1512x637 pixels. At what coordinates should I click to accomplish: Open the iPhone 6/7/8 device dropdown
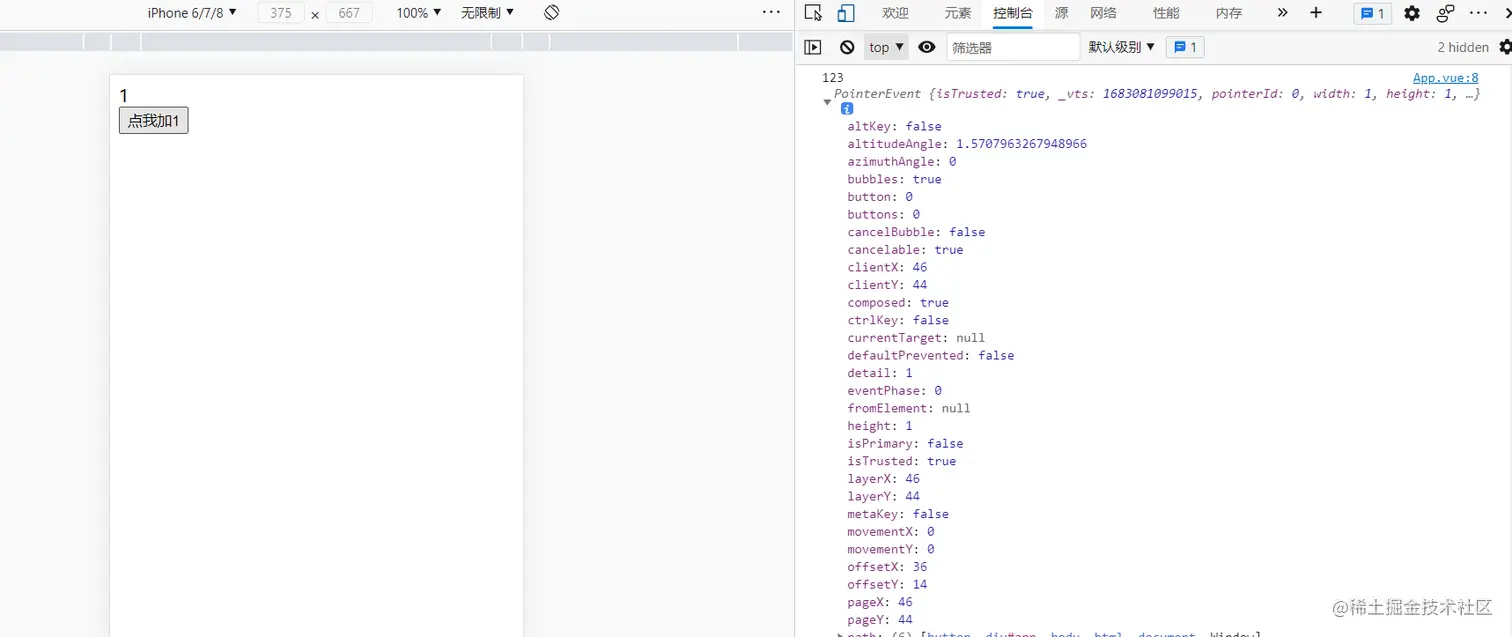[192, 13]
